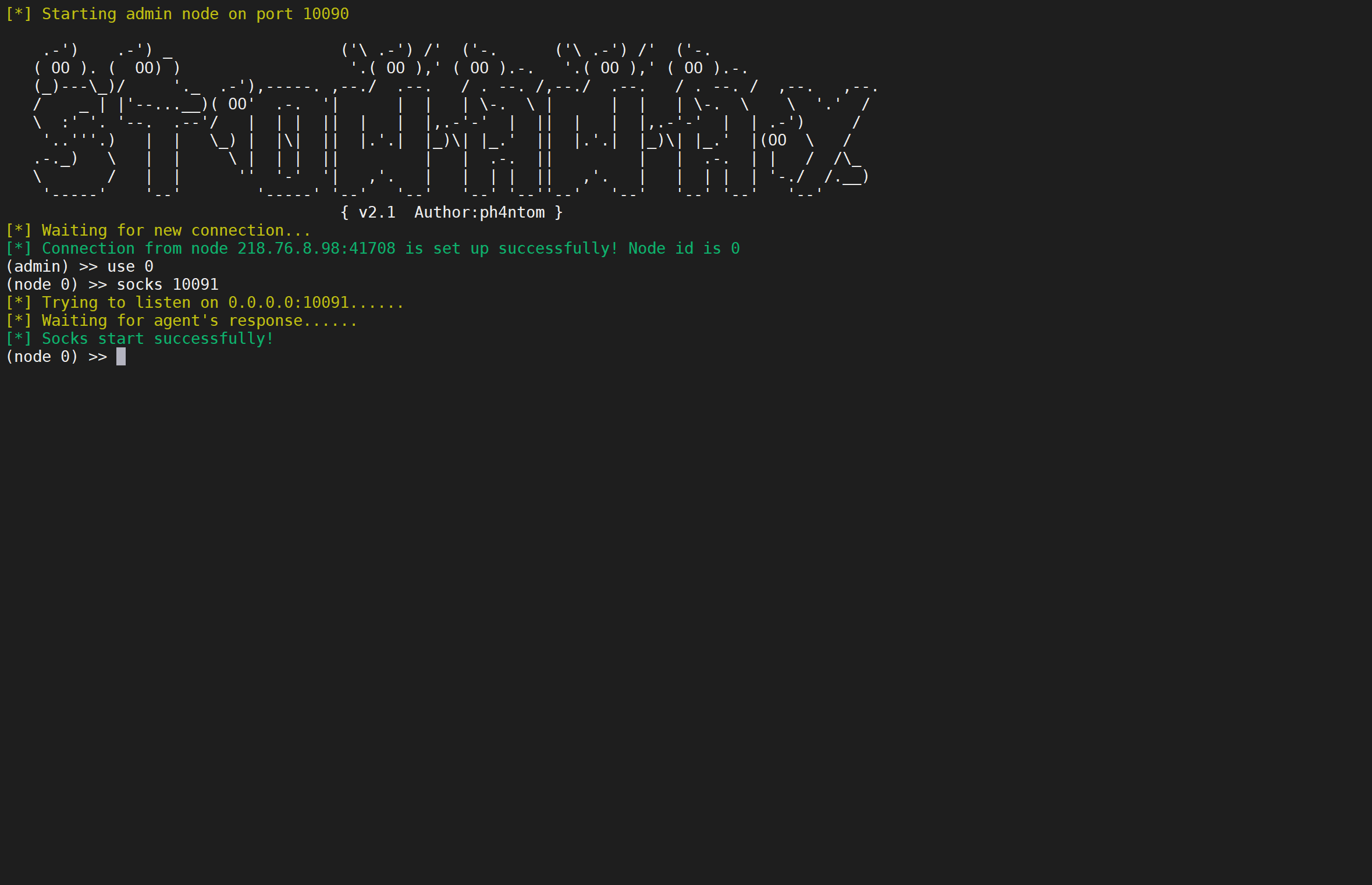Click the 'Socks start successfully!' message
The width and height of the screenshot is (1372, 885).
click(x=157, y=339)
